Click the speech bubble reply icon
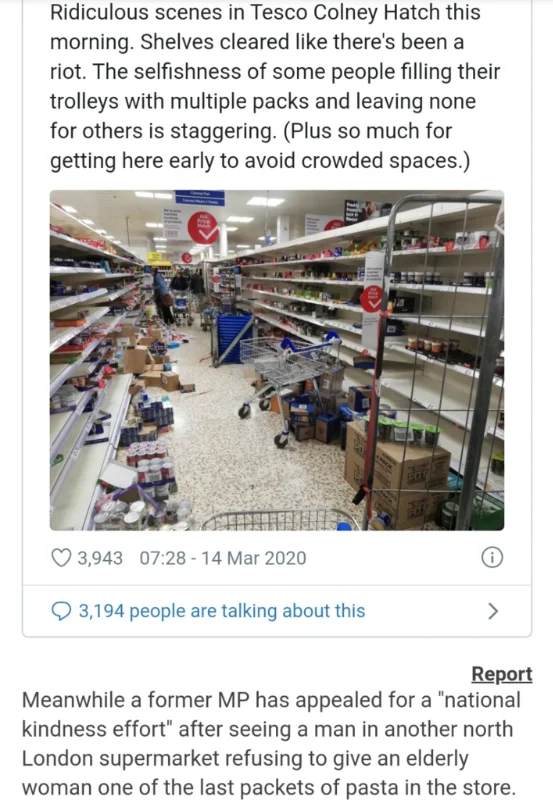 [x=61, y=611]
